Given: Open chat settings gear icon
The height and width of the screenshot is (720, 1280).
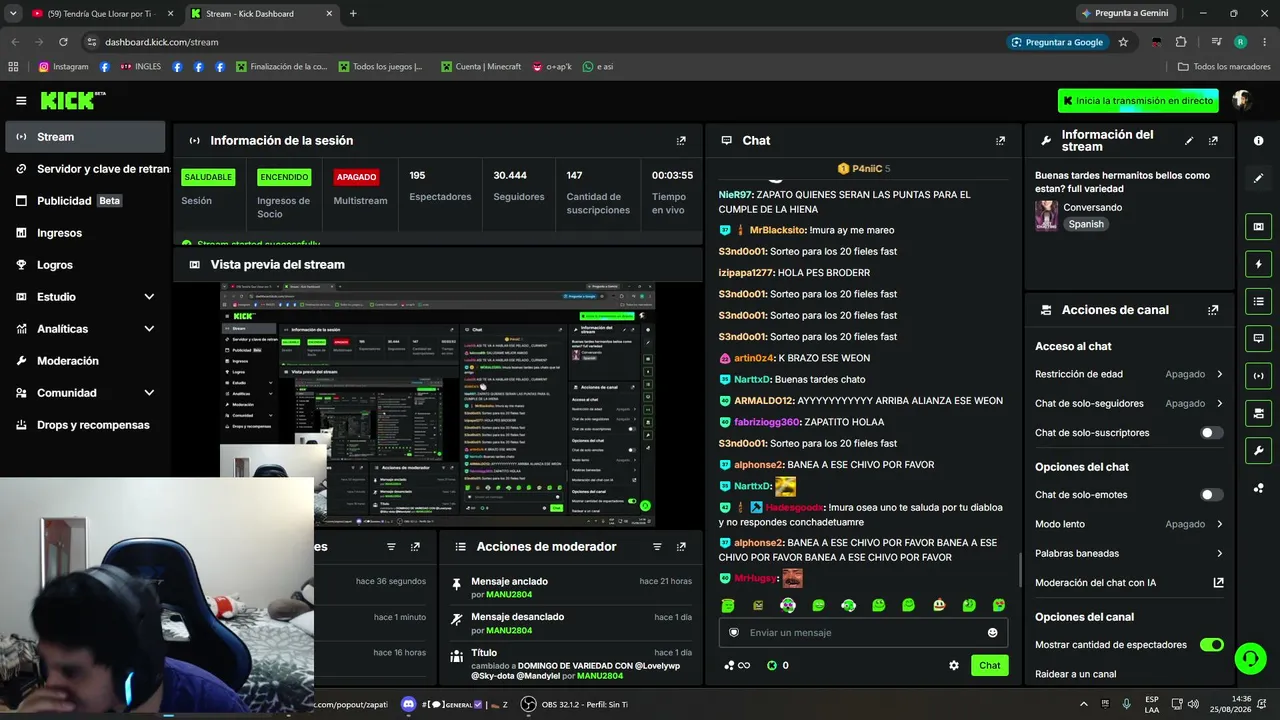Looking at the screenshot, I should [x=954, y=666].
